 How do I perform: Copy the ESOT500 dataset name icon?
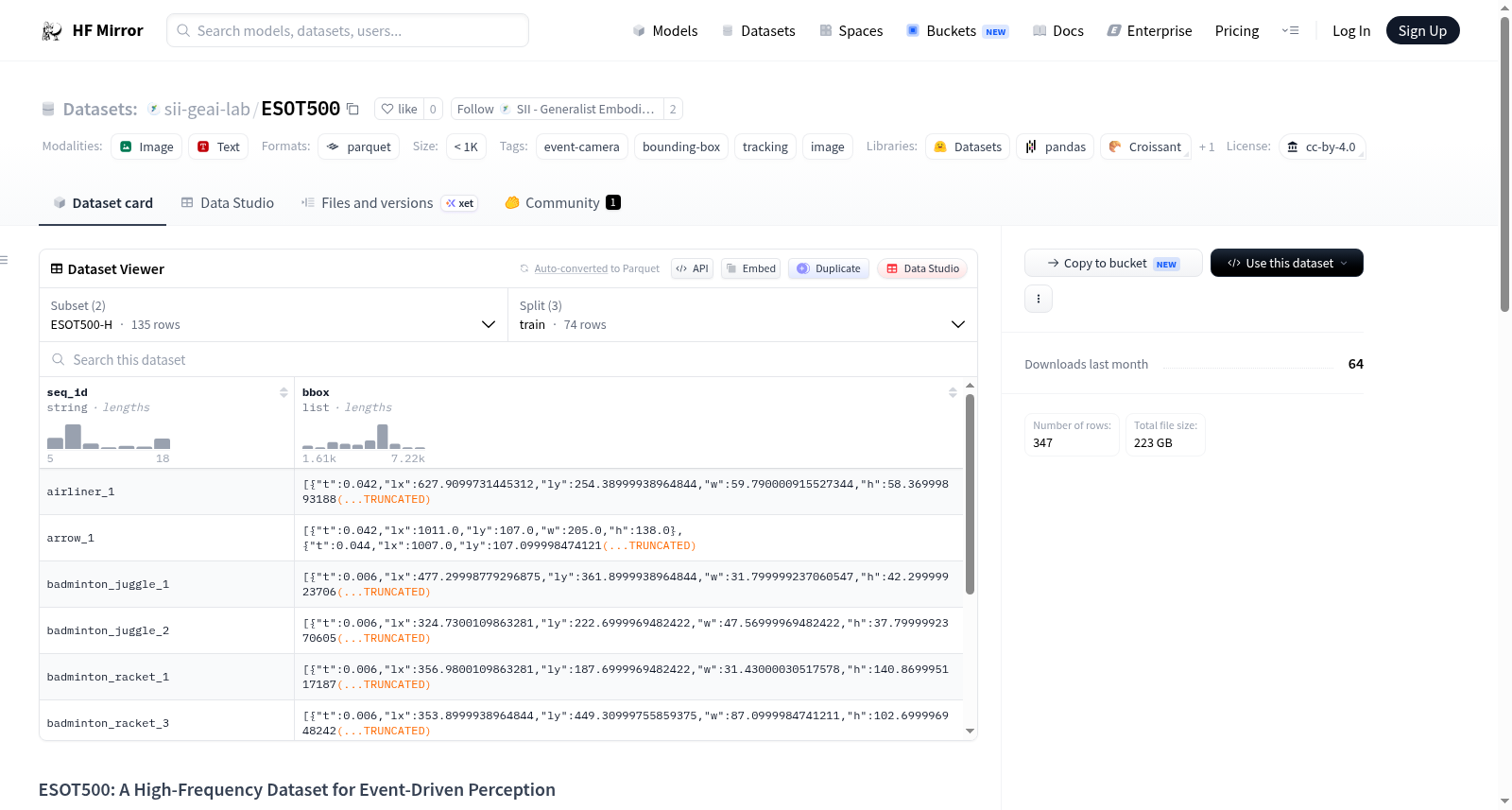(352, 109)
